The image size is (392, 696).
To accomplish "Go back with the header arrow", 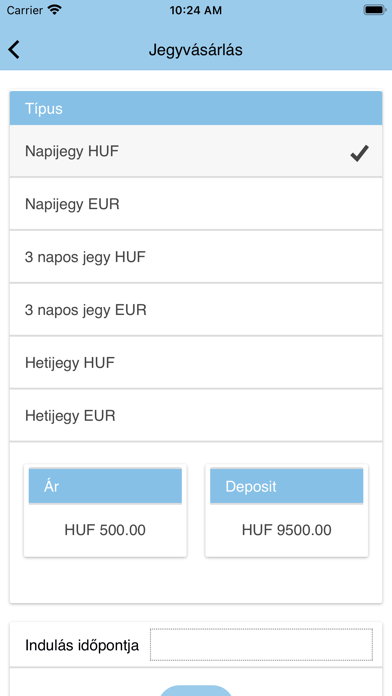I will point(14,50).
